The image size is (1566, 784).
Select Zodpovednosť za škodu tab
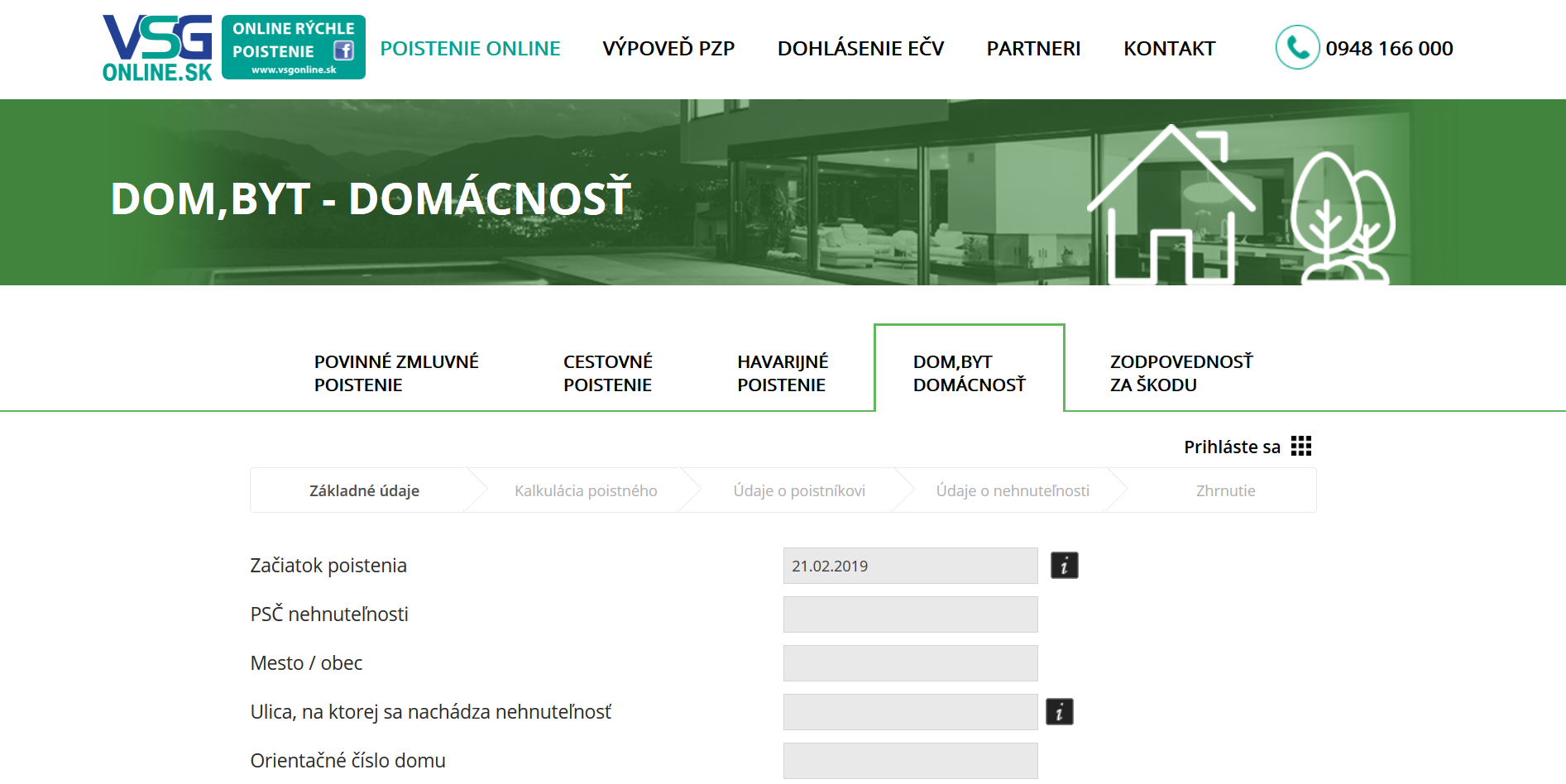click(x=1180, y=373)
